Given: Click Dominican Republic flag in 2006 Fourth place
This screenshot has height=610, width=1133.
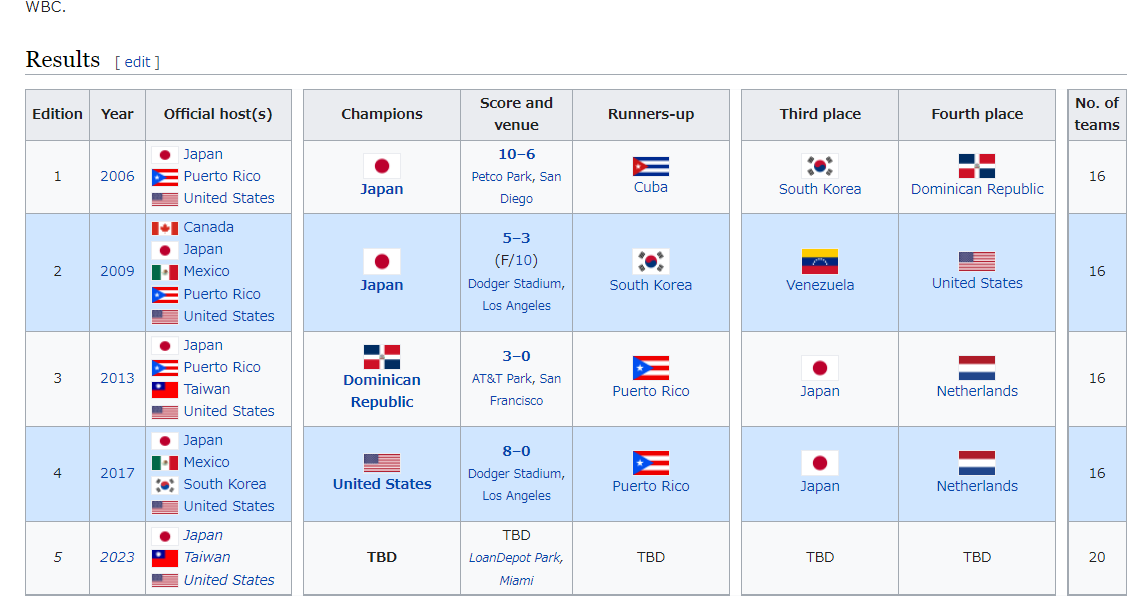Looking at the screenshot, I should pos(977,166).
